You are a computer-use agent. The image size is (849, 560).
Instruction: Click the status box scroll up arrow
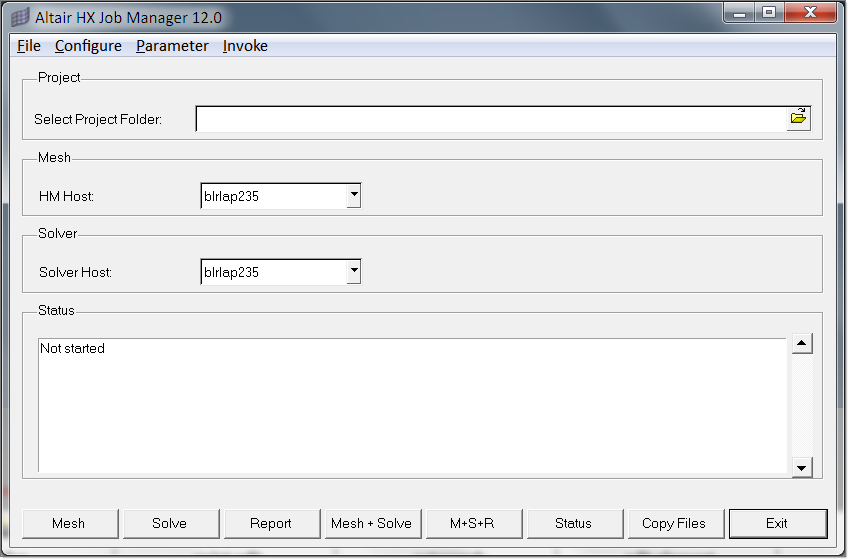802,343
